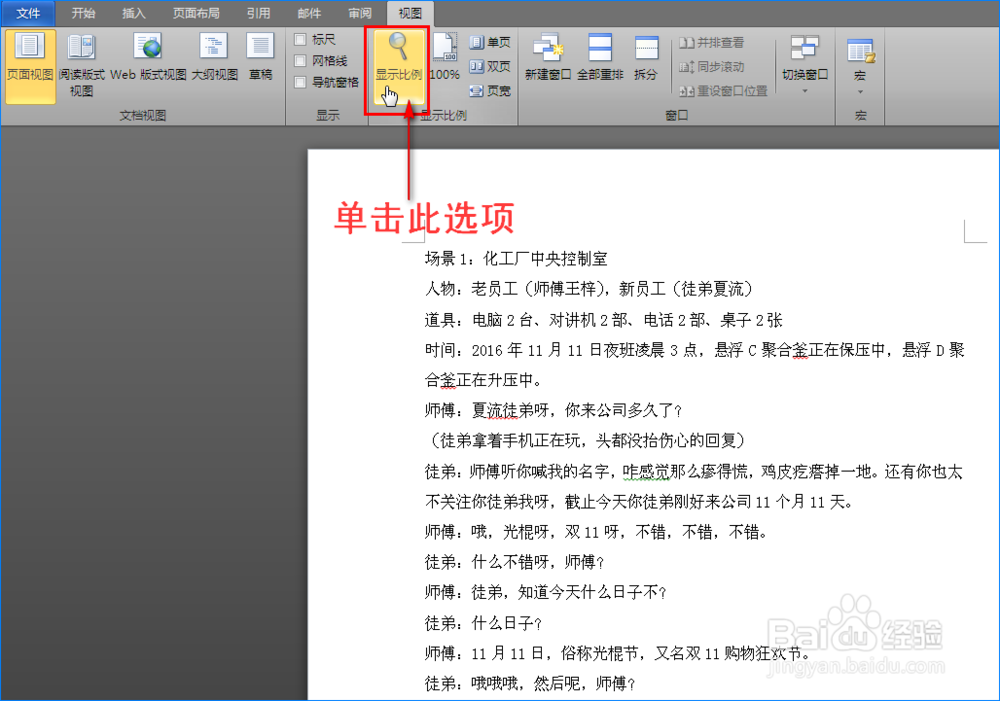
Task: Switch to the 邮件 mailings tab
Action: pyautogui.click(x=309, y=13)
